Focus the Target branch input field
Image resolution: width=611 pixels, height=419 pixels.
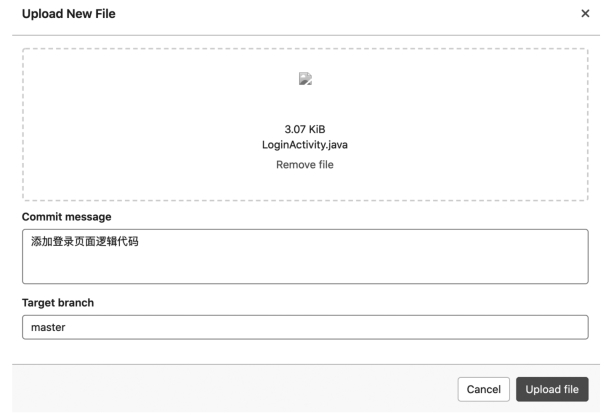pos(305,327)
